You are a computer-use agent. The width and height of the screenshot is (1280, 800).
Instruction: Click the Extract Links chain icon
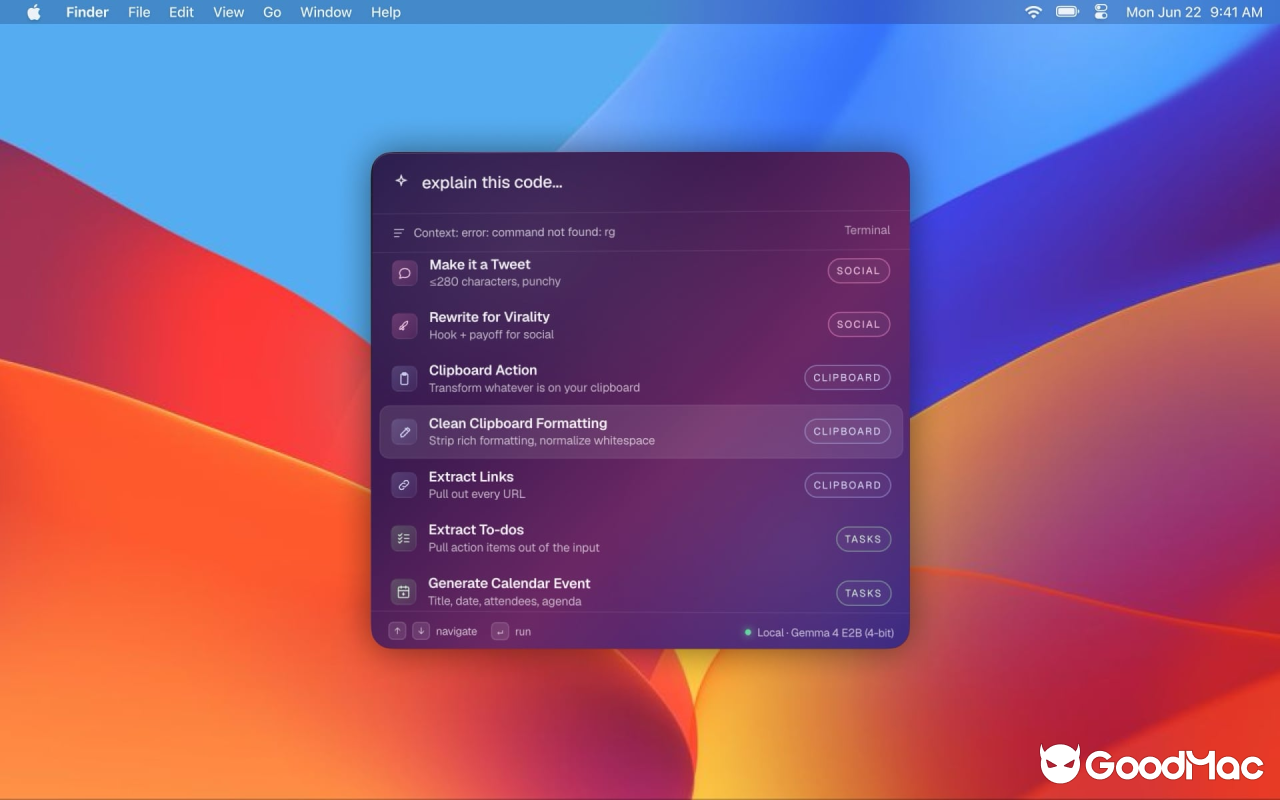(x=404, y=485)
